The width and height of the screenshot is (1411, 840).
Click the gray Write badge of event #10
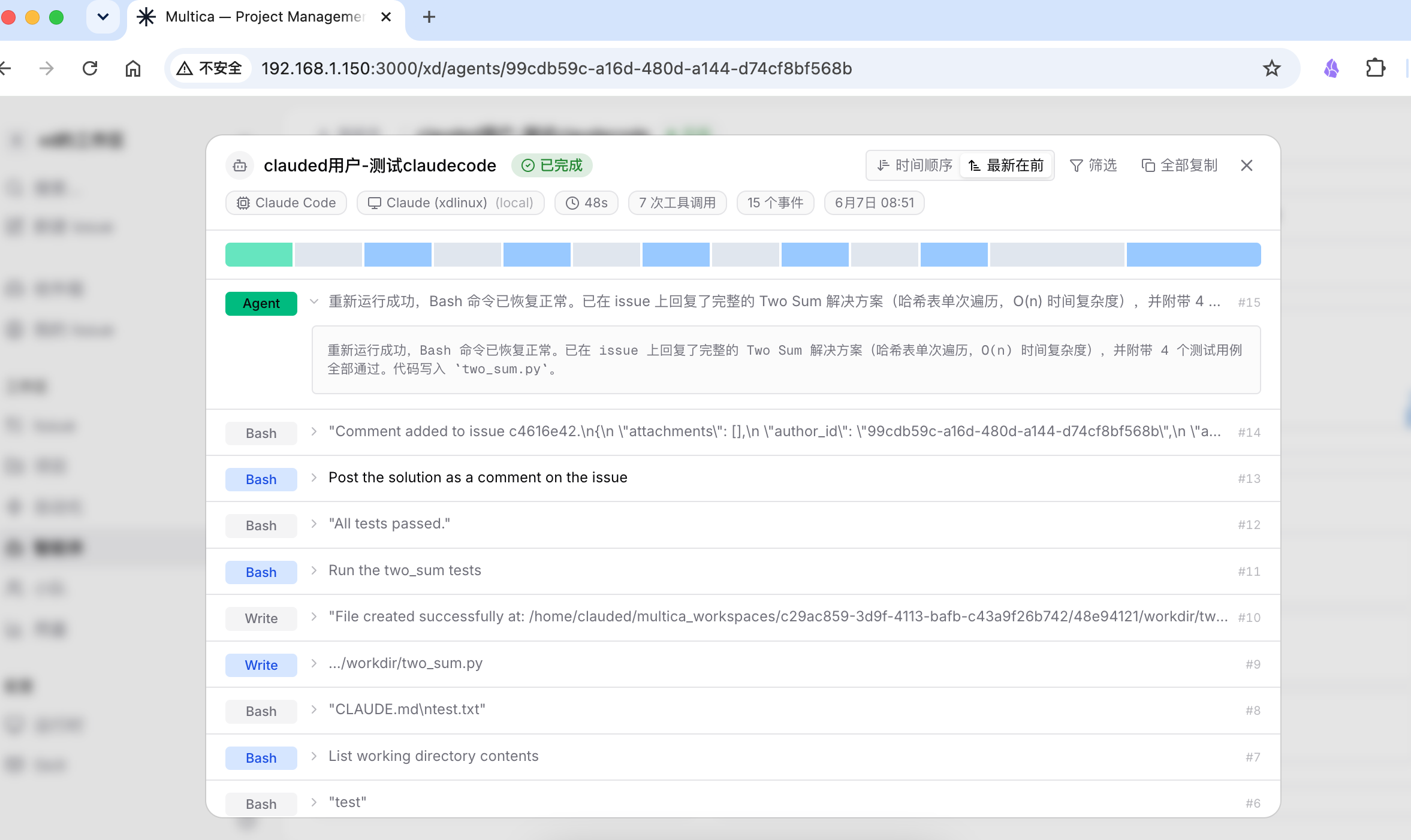[261, 618]
